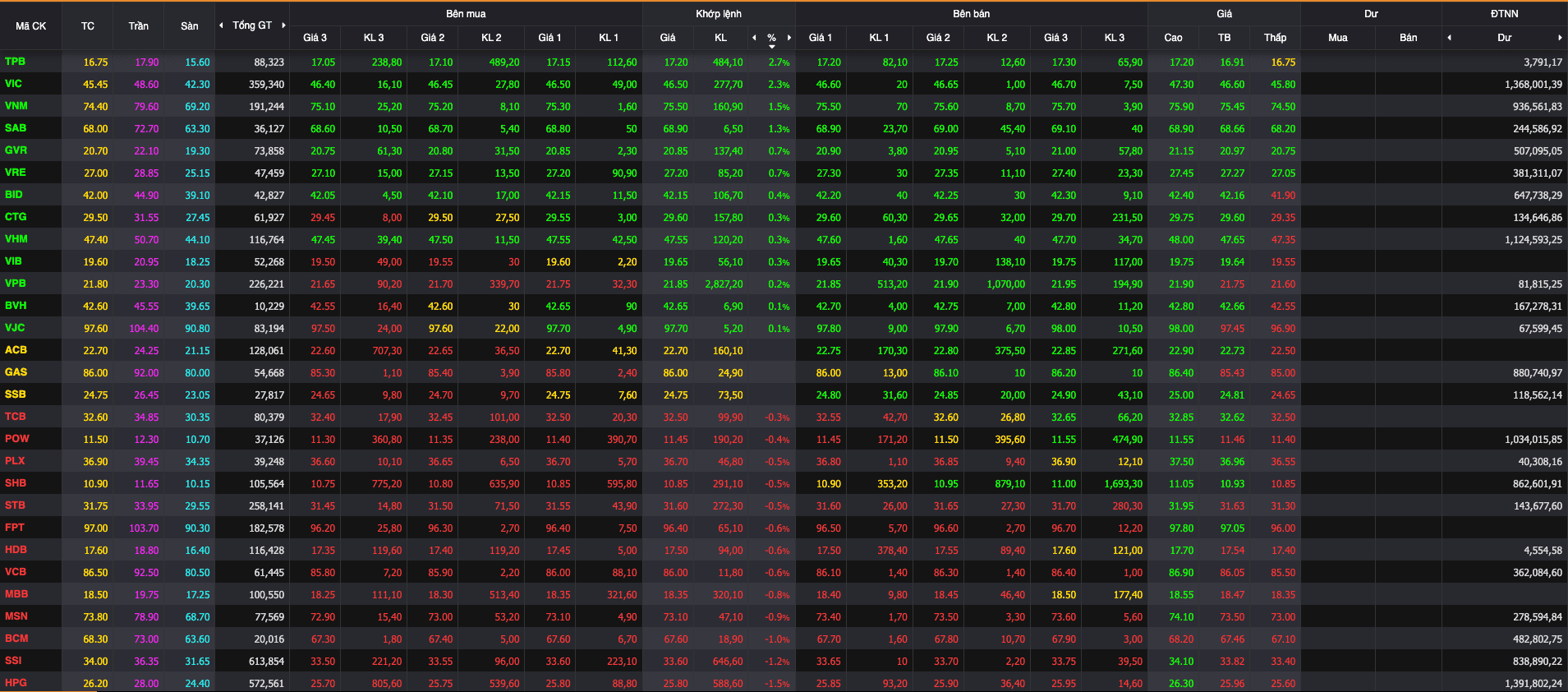The height and width of the screenshot is (692, 1568).
Task: Click the left arrow beside the % column
Action: (x=754, y=38)
